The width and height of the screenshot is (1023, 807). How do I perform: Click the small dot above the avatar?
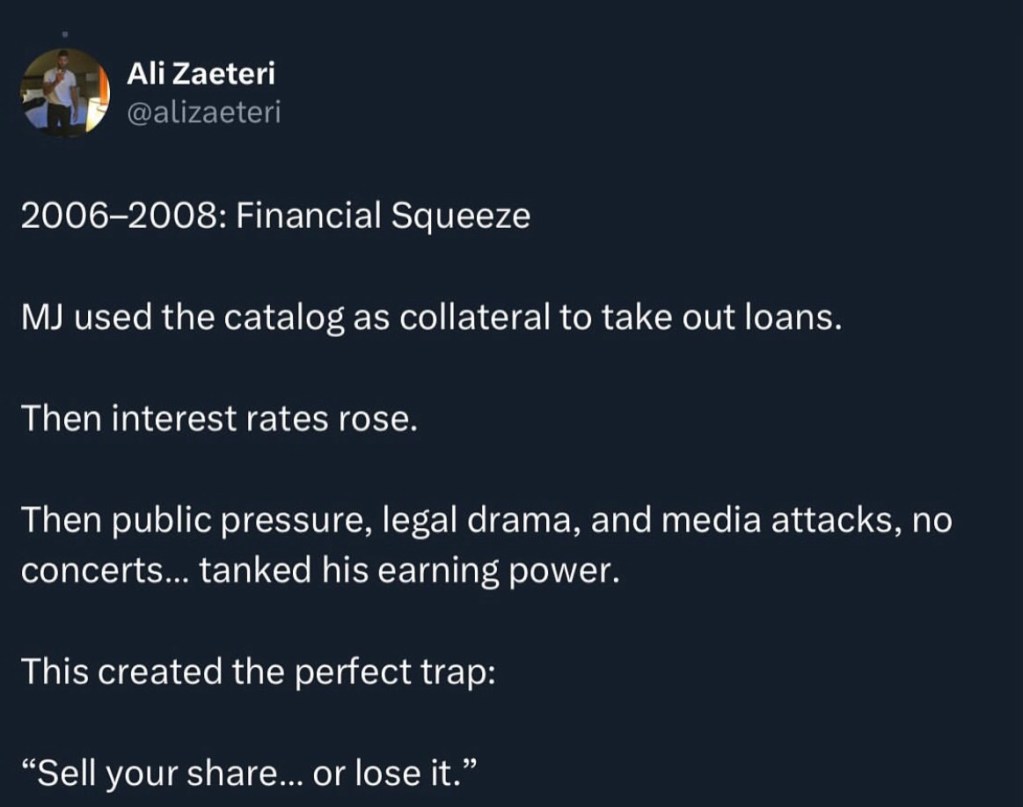(x=64, y=34)
